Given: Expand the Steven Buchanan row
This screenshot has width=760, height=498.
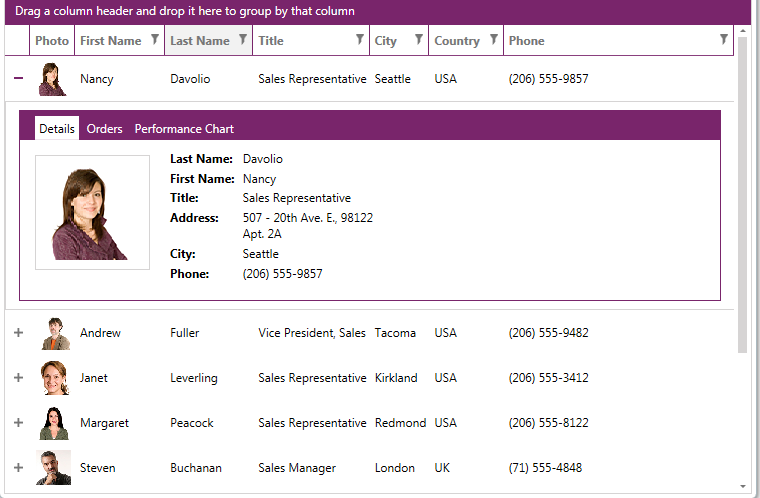Looking at the screenshot, I should click(18, 468).
